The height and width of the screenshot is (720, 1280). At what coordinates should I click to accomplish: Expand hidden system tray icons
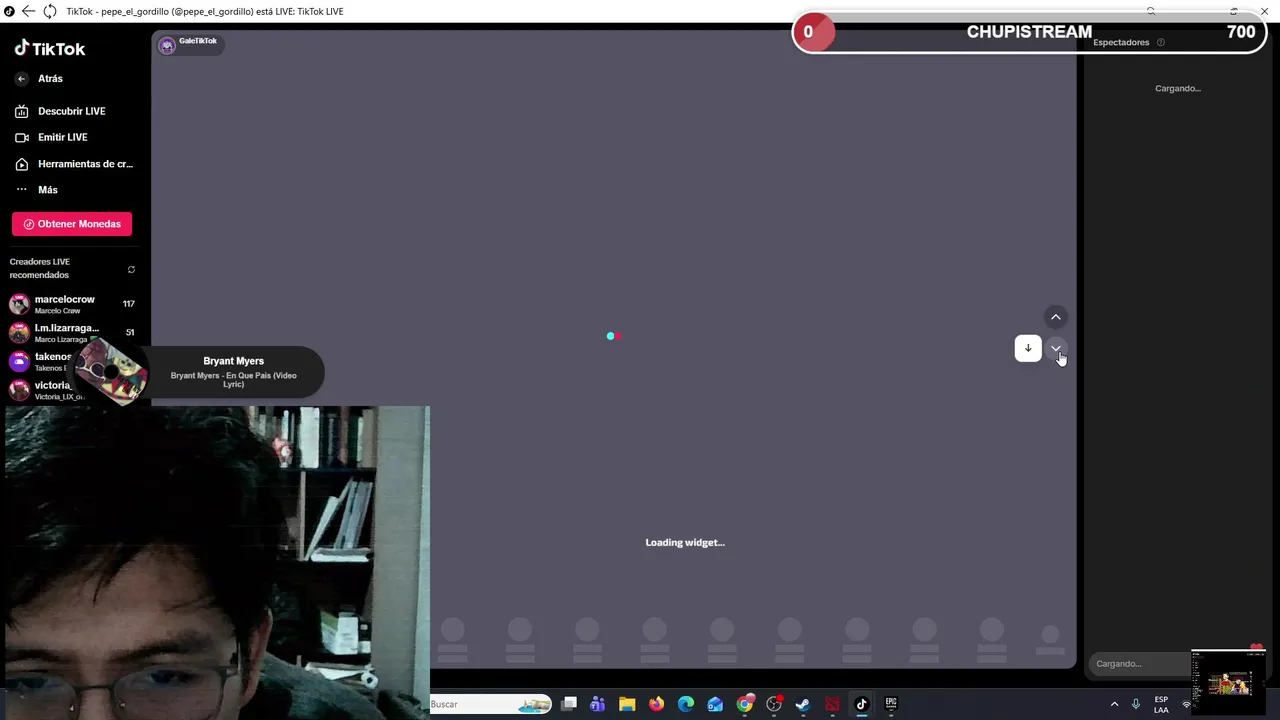point(1115,704)
